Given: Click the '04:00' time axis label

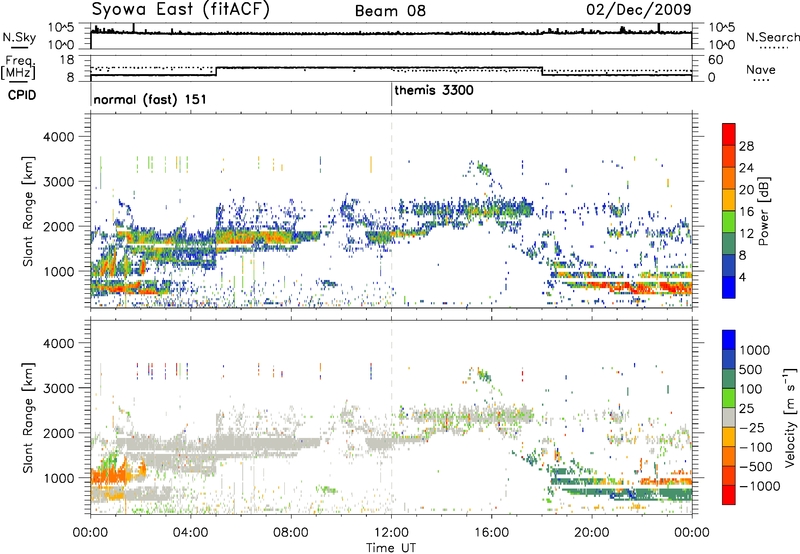Looking at the screenshot, I should pyautogui.click(x=190, y=533).
